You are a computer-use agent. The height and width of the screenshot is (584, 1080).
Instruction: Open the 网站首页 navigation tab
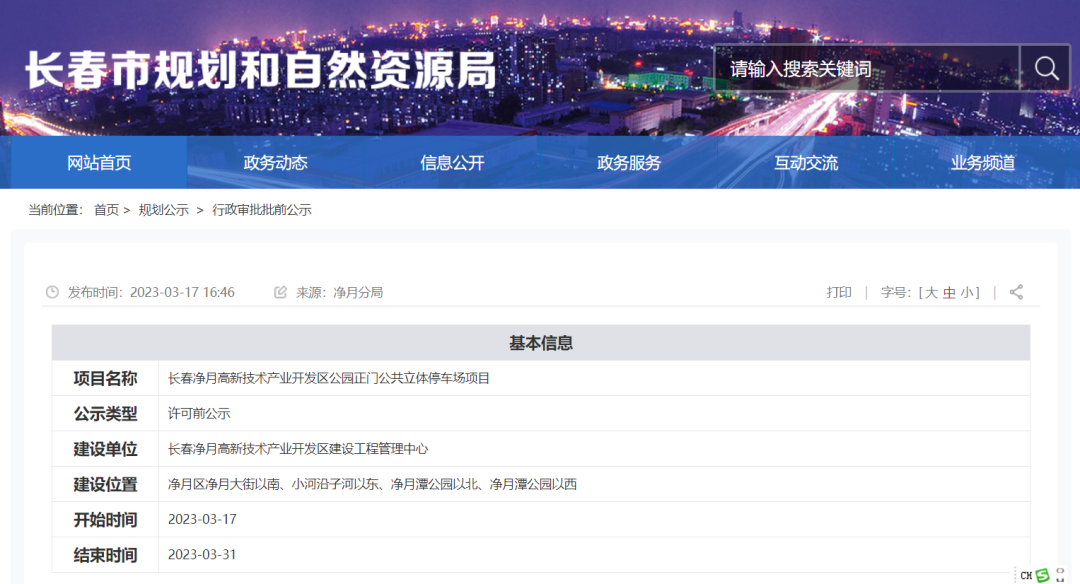pos(99,163)
